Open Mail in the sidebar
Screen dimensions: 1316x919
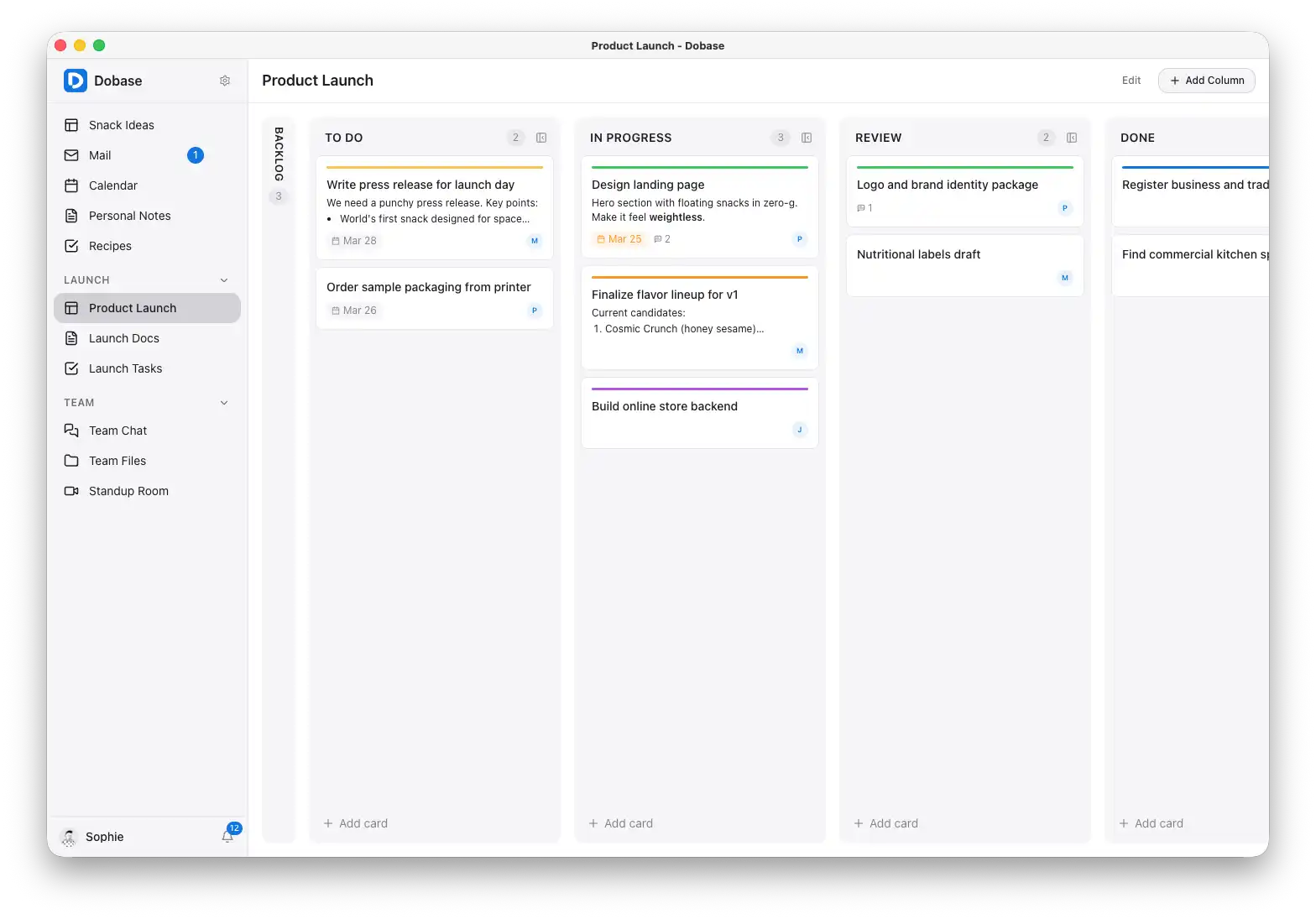pos(100,155)
